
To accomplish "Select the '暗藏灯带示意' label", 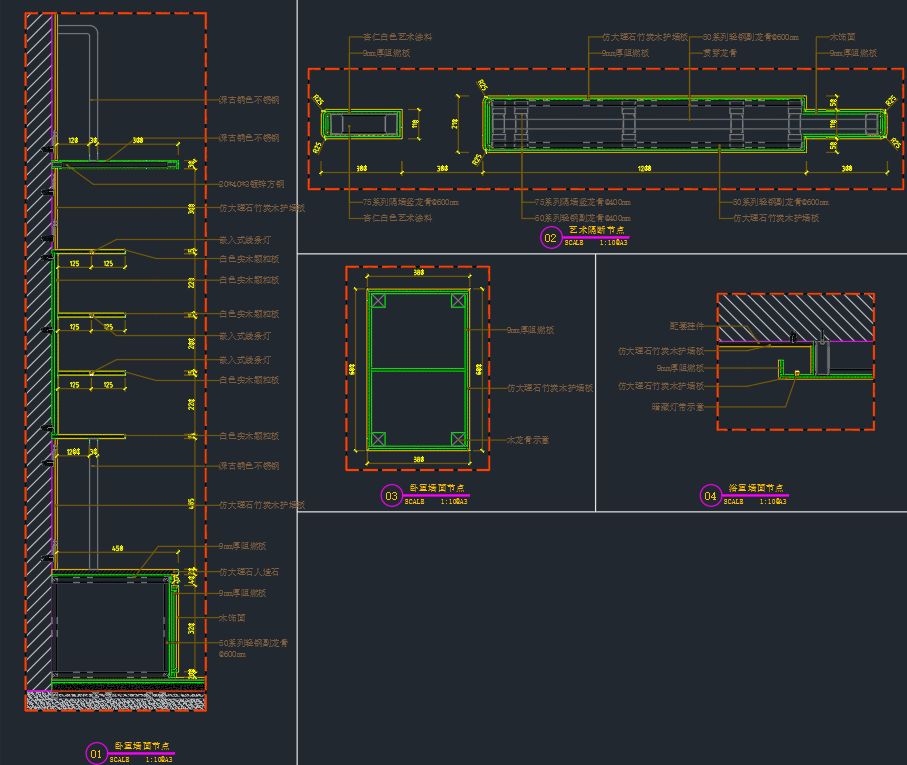I will coord(678,407).
